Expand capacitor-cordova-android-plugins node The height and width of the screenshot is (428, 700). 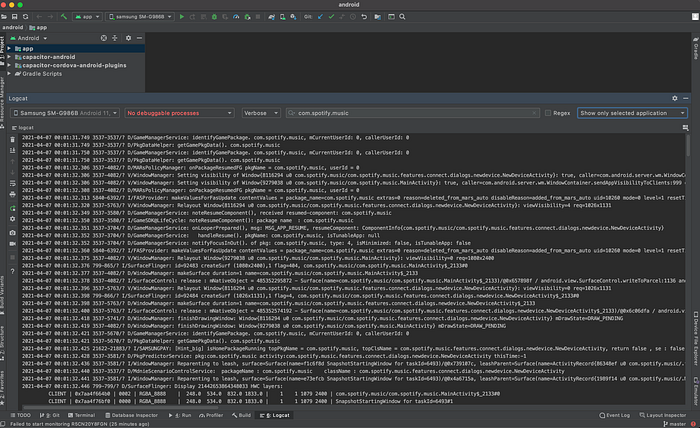pos(9,65)
